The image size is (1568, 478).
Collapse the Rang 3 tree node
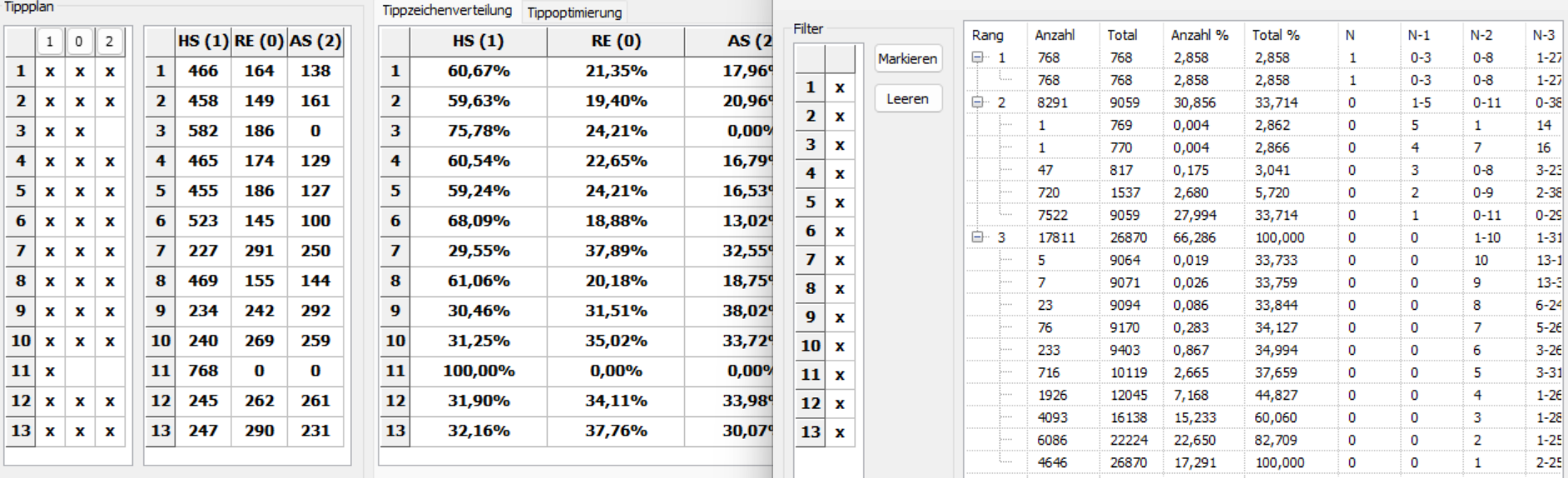978,237
